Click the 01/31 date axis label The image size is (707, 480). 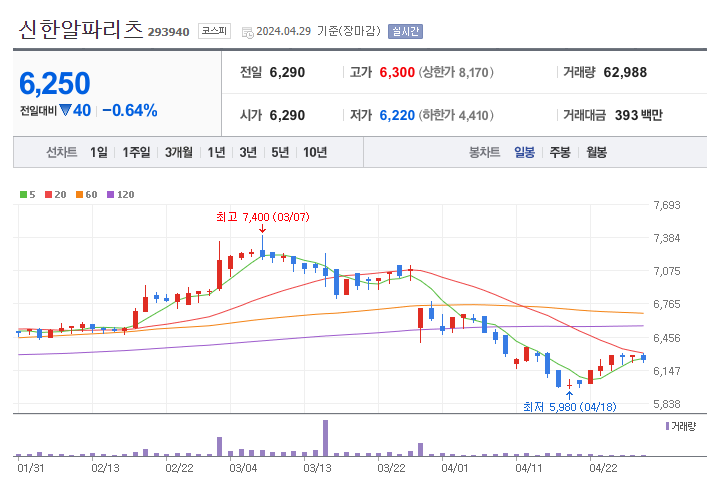click(31, 468)
